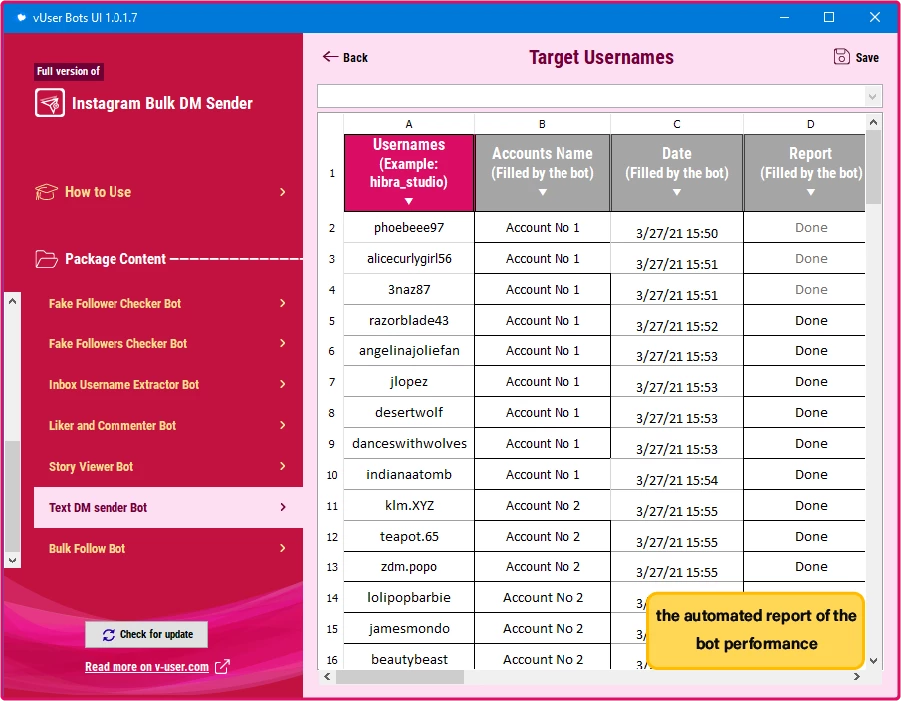Select the zdm.popo username cell
The image size is (901, 701).
409,567
